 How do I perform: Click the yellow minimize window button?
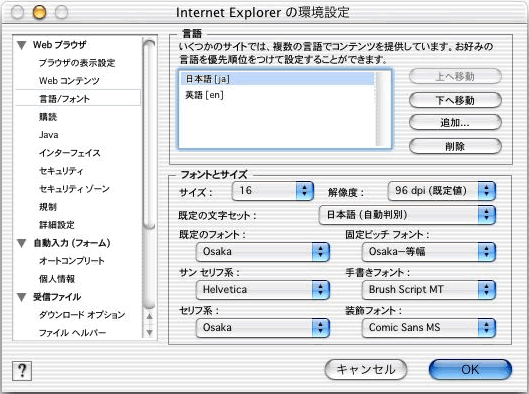[x=39, y=12]
